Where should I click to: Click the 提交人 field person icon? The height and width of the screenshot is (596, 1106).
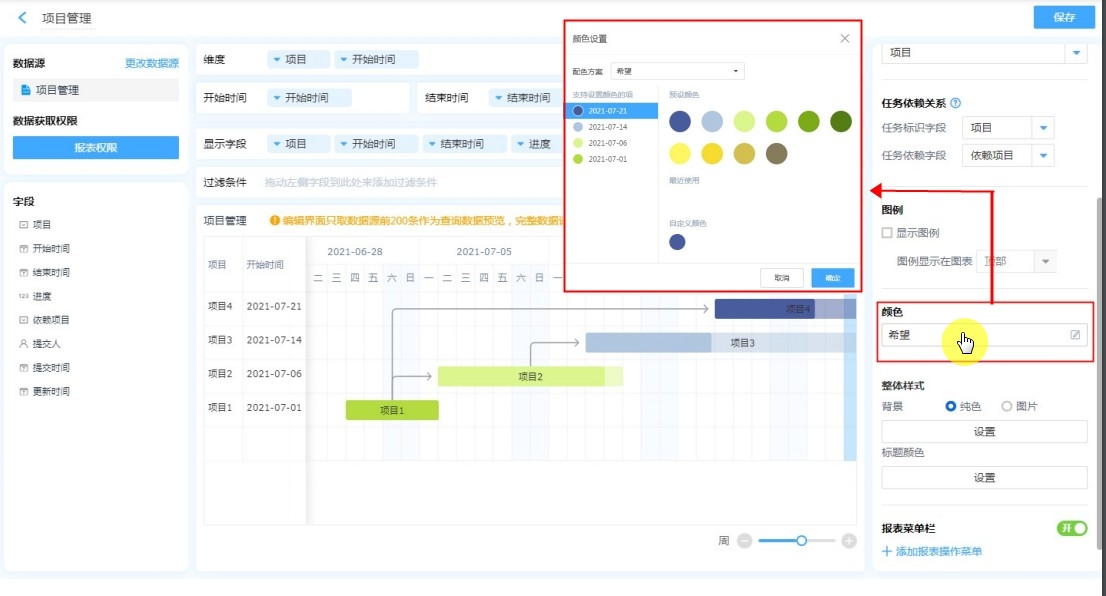click(23, 344)
